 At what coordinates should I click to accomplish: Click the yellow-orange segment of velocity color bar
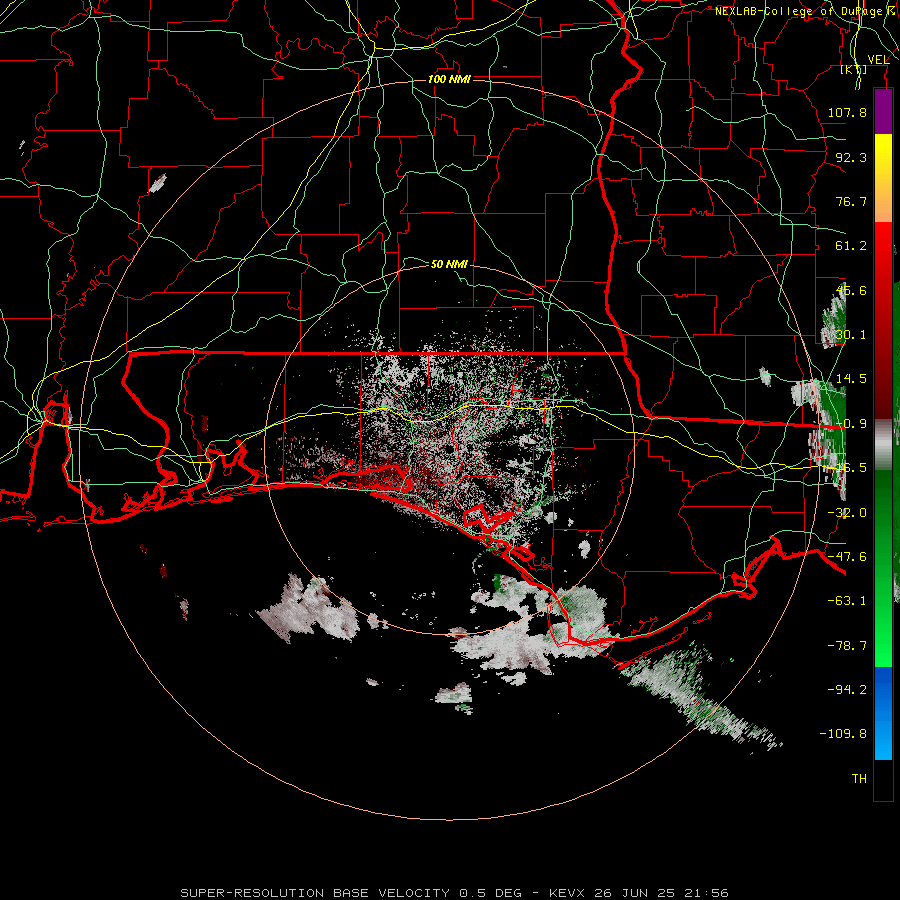[x=883, y=178]
